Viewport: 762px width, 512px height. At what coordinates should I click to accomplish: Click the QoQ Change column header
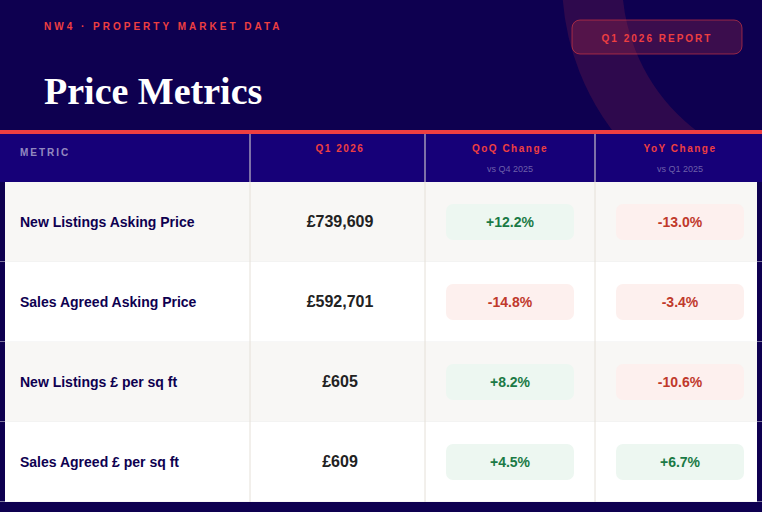(510, 148)
